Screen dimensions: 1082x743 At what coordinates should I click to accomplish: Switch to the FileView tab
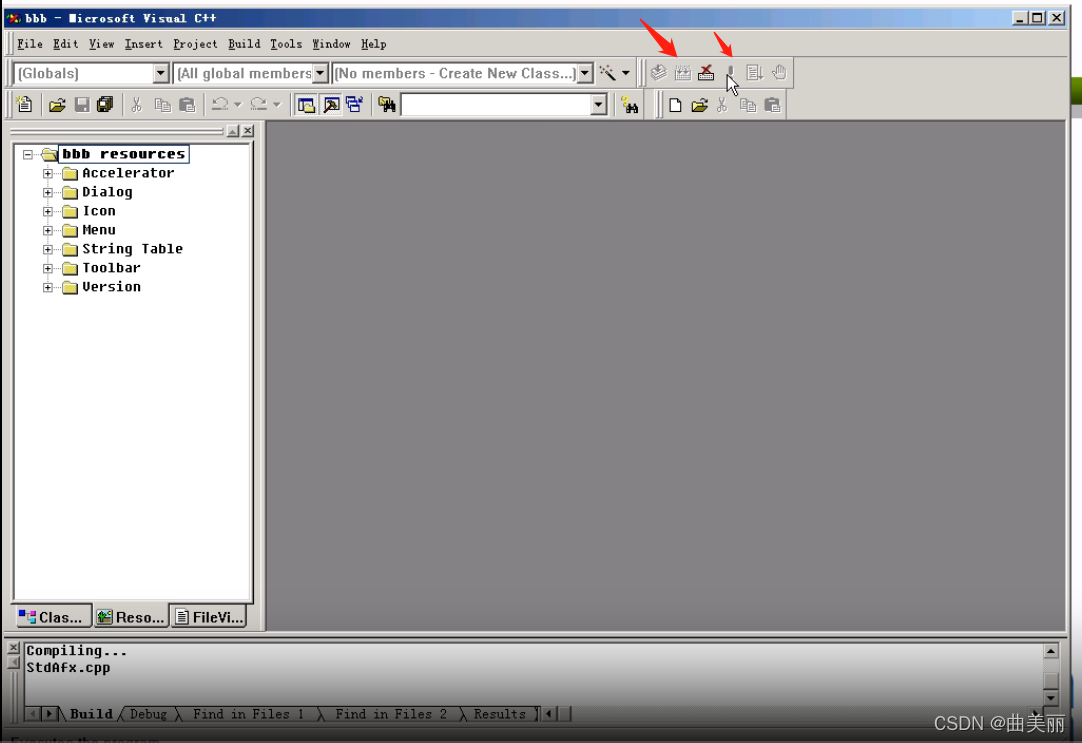[210, 617]
